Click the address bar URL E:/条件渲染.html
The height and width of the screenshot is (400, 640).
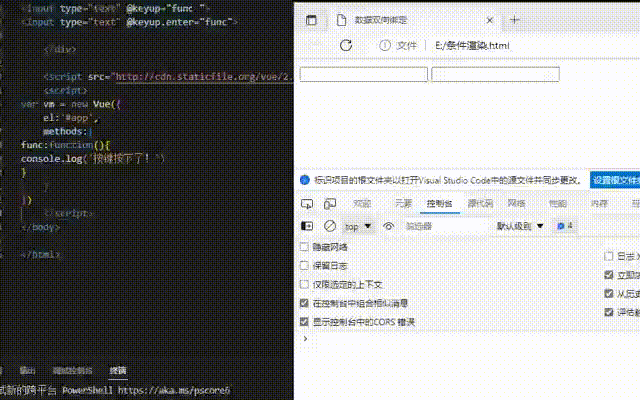tap(472, 45)
